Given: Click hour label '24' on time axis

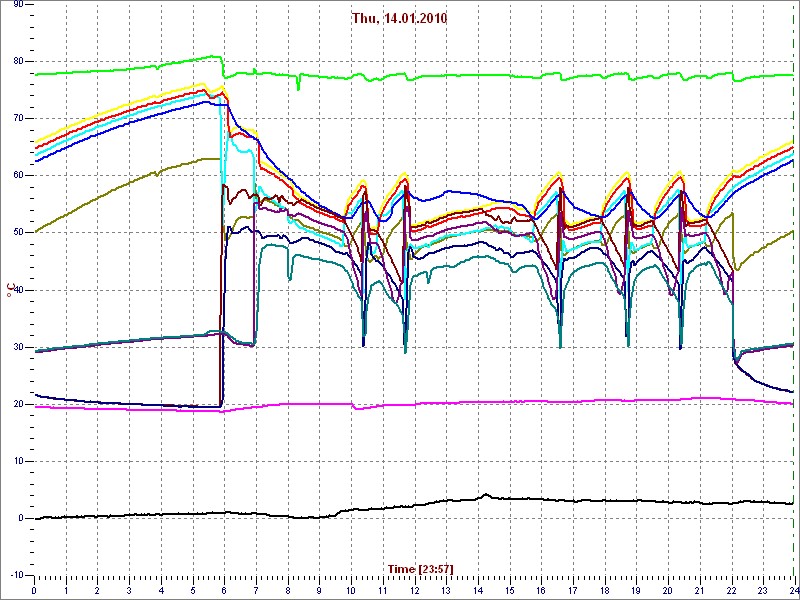Looking at the screenshot, I should coord(793,590).
